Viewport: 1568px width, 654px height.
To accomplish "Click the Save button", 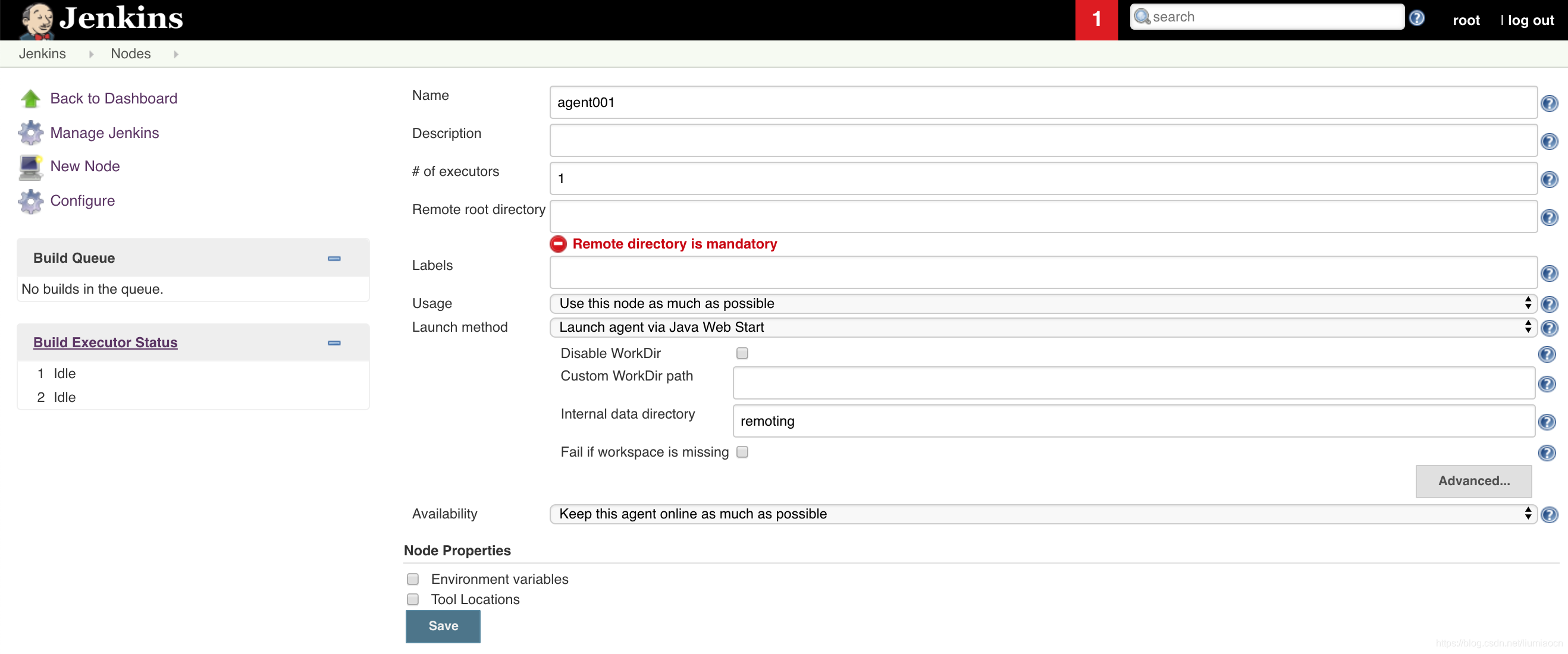I will (x=442, y=626).
